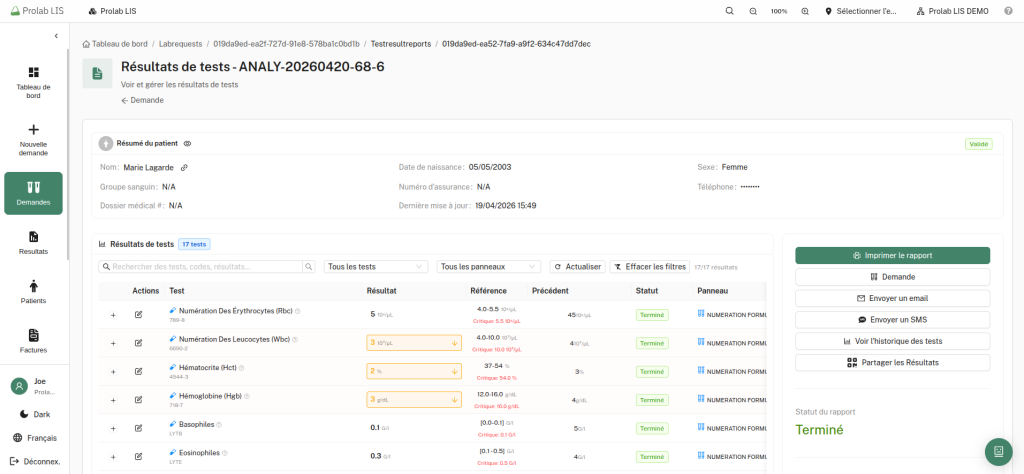Viewport: 1024px width, 474px height.
Task: Open the 'Tous les panneaux' dropdown
Action: pyautogui.click(x=490, y=267)
